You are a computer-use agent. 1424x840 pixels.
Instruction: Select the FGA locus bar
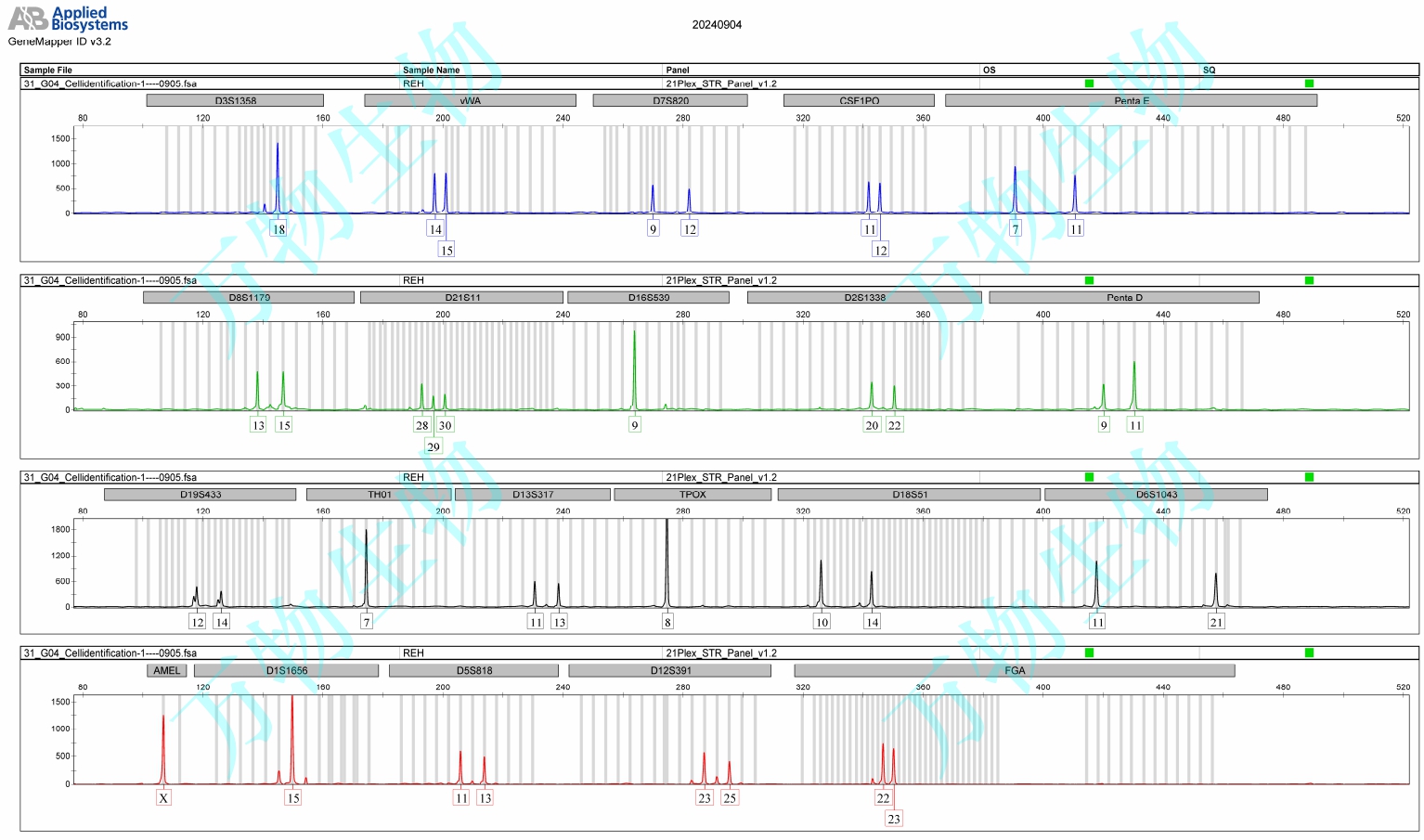(1014, 670)
